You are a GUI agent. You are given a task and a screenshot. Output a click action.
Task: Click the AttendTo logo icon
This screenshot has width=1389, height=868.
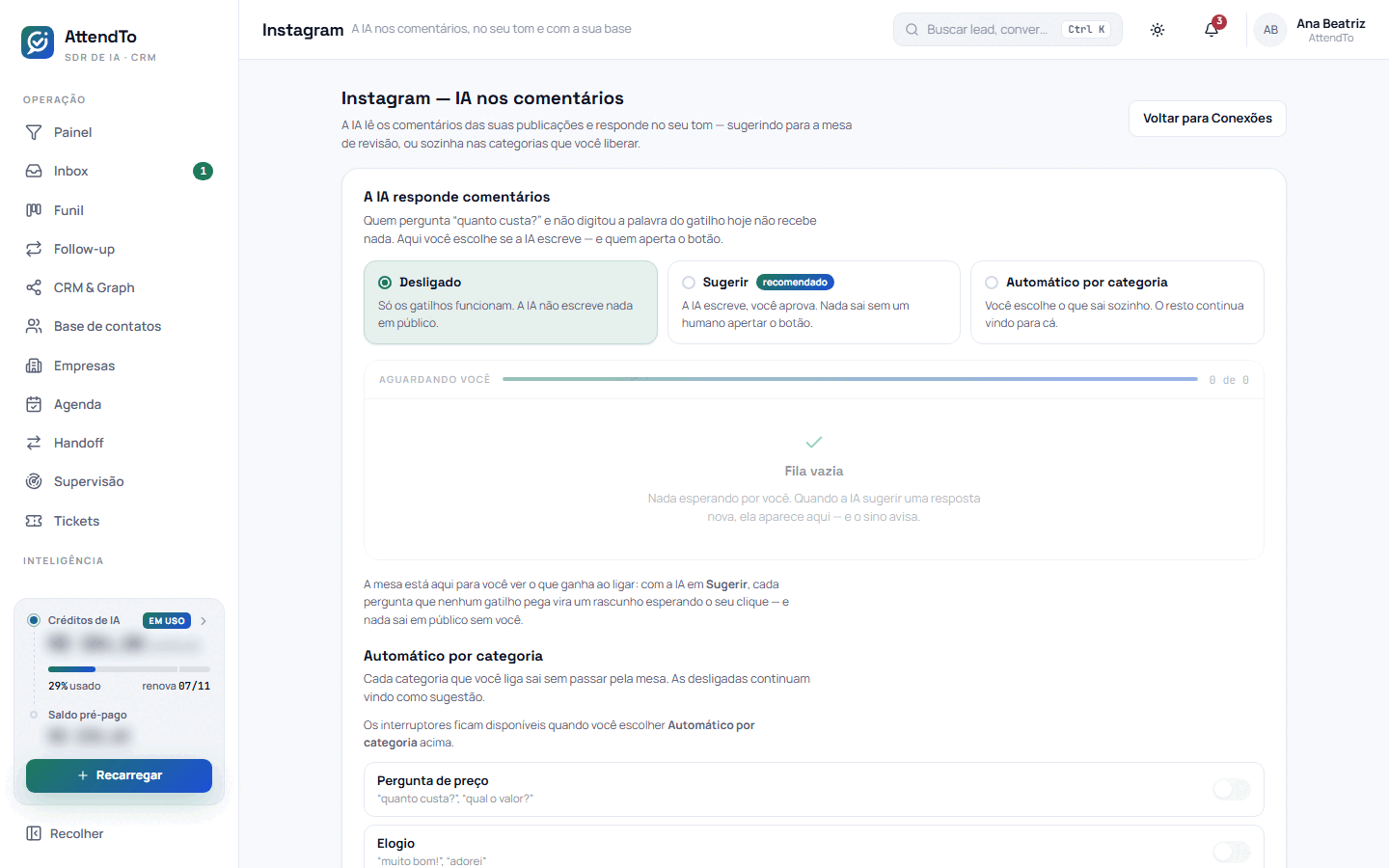[38, 42]
